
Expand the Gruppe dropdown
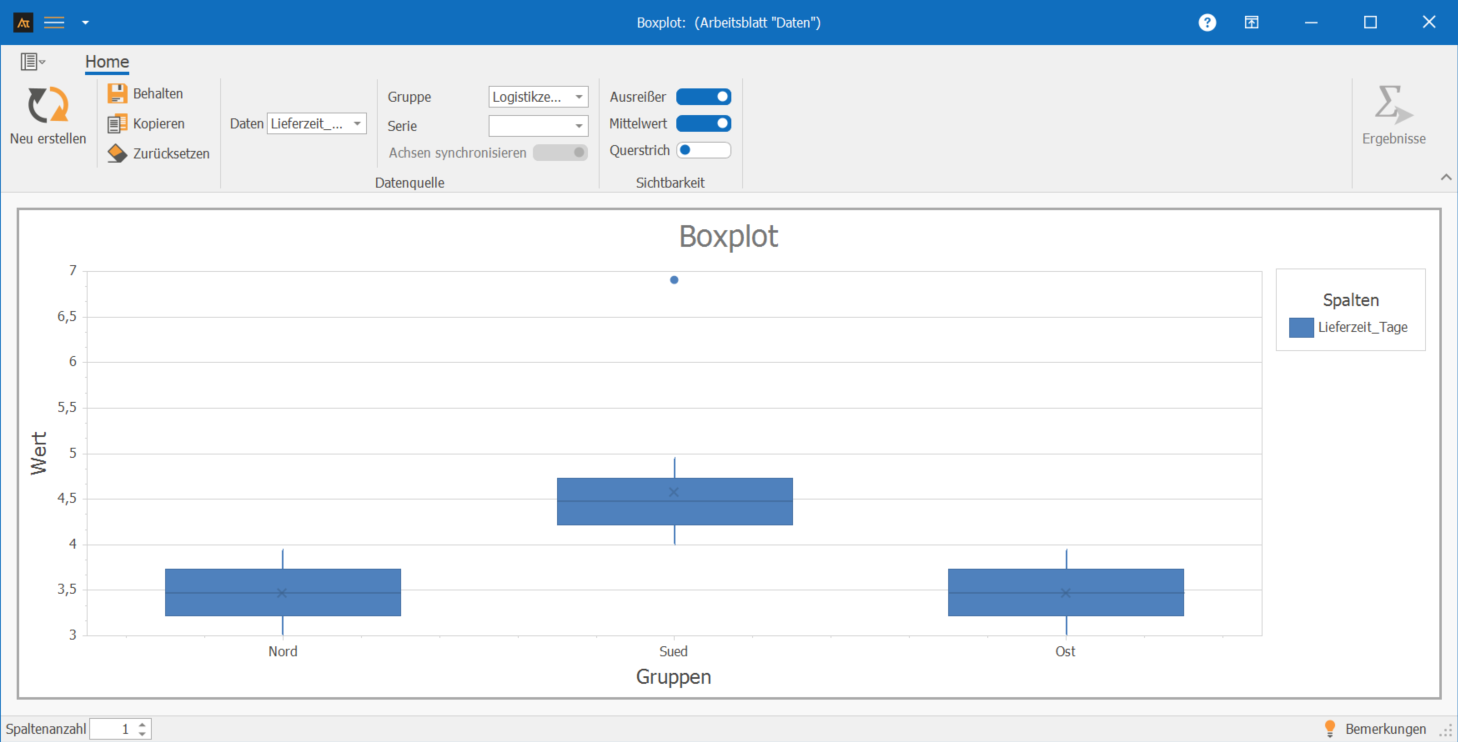538,97
